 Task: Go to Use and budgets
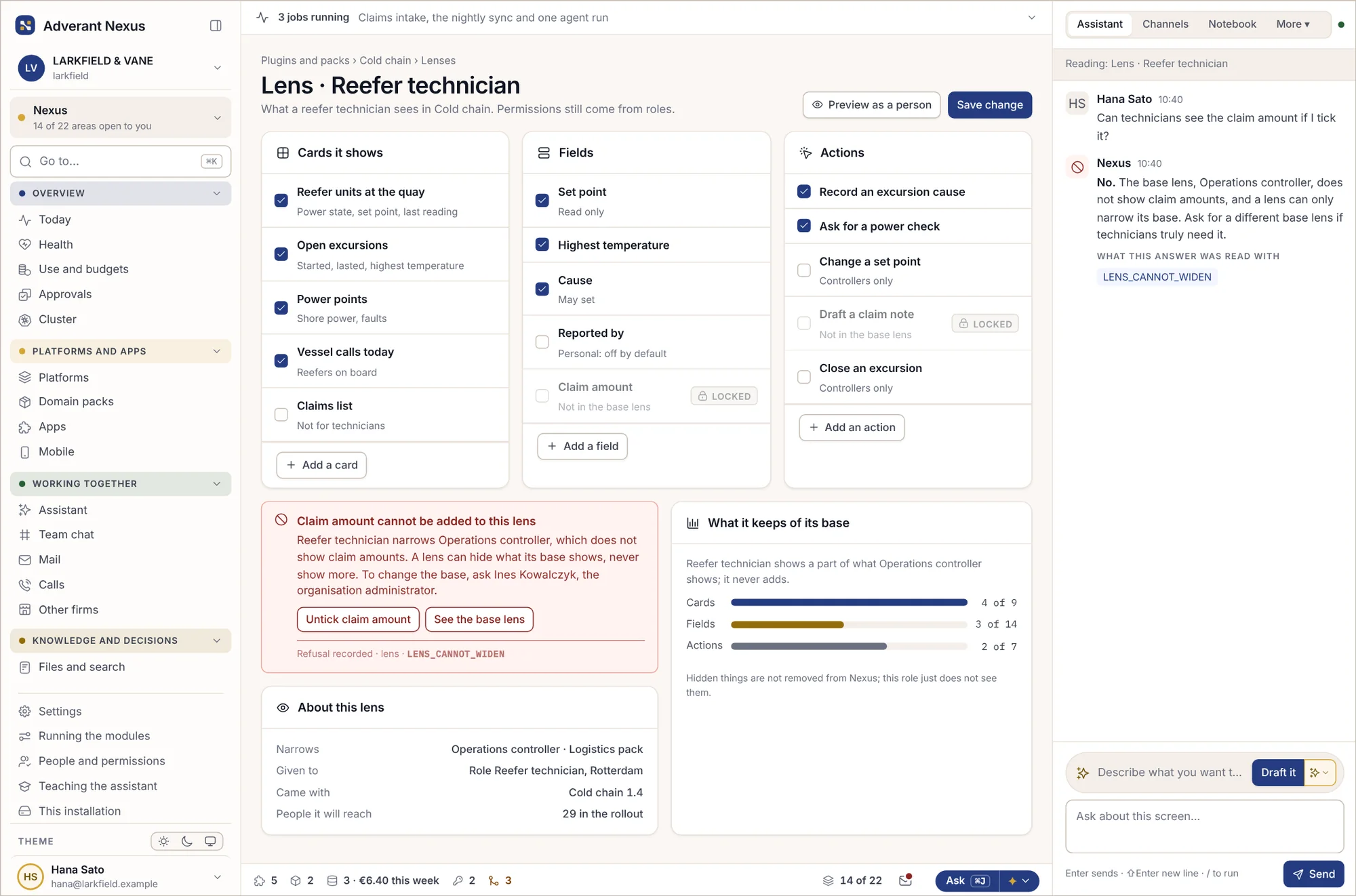coord(83,269)
